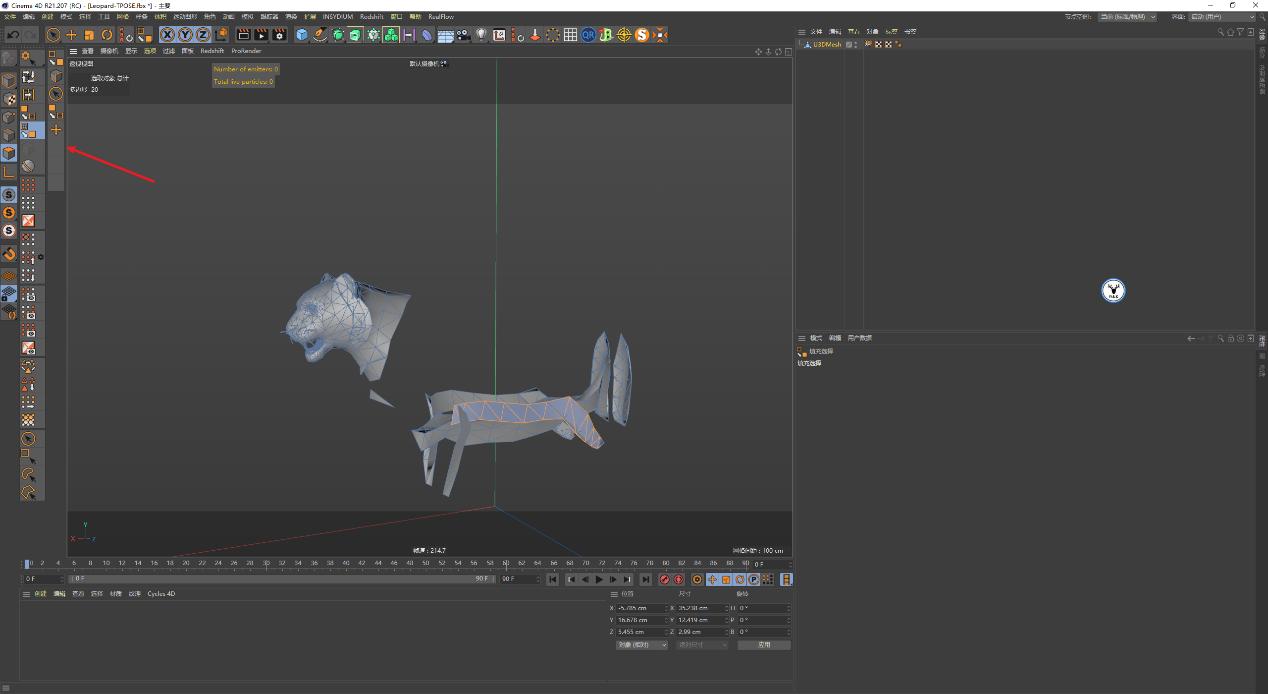The height and width of the screenshot is (694, 1268).
Task: Switch to Polygons mode in left palette
Action: [x=9, y=153]
